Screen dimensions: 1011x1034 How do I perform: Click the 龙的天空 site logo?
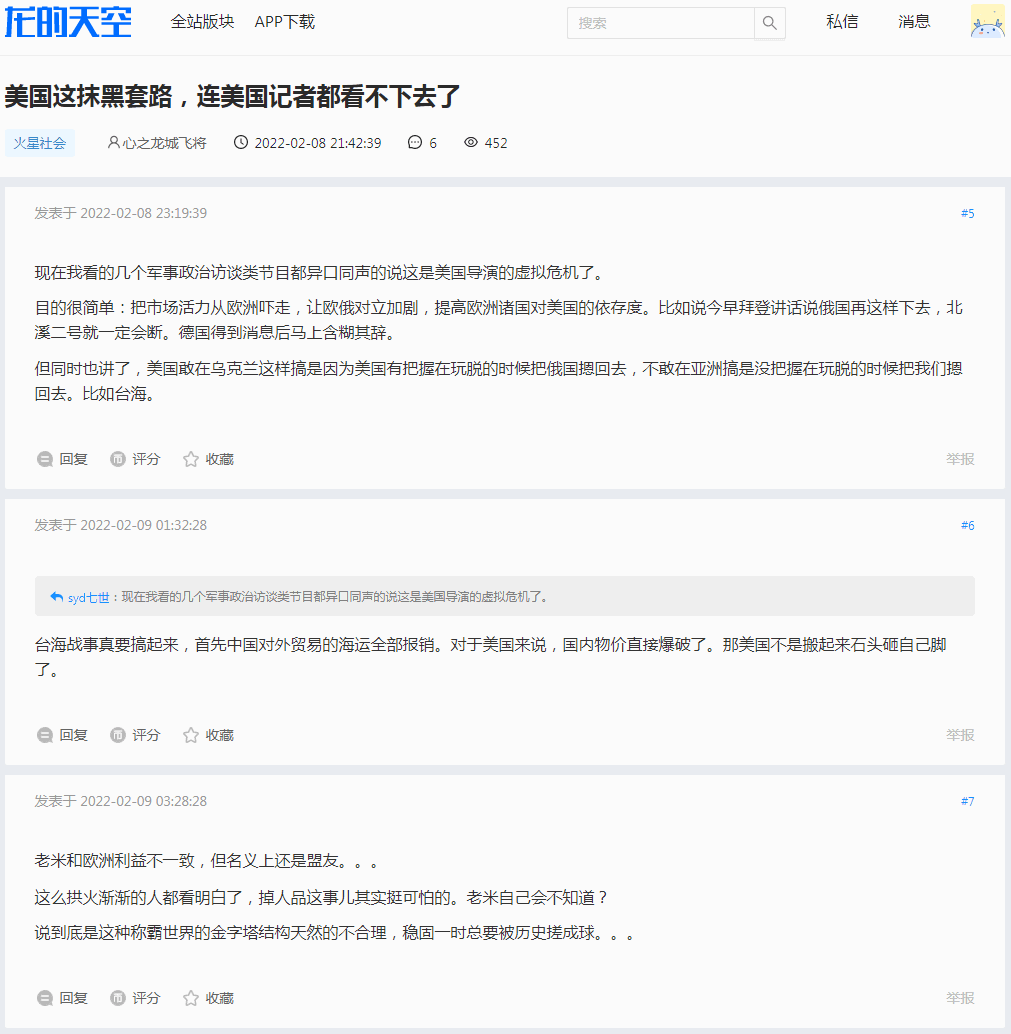coord(68,22)
